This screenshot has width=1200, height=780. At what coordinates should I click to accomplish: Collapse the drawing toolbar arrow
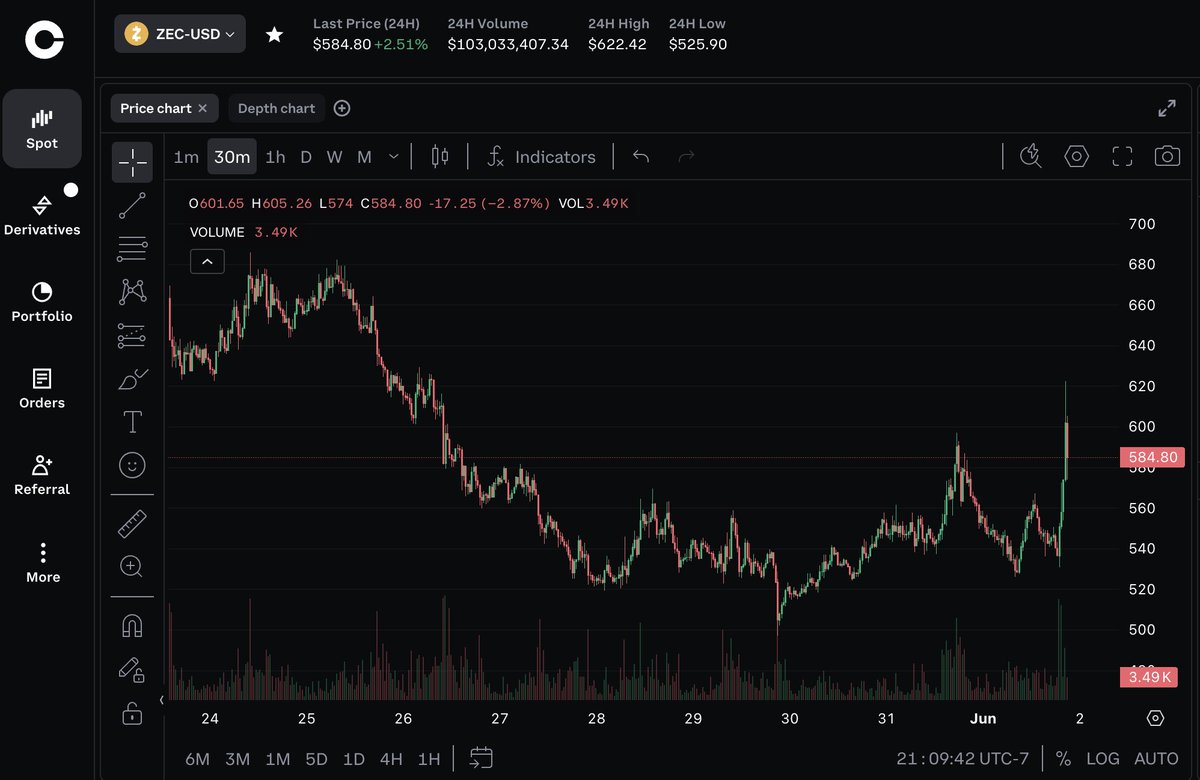click(x=162, y=700)
